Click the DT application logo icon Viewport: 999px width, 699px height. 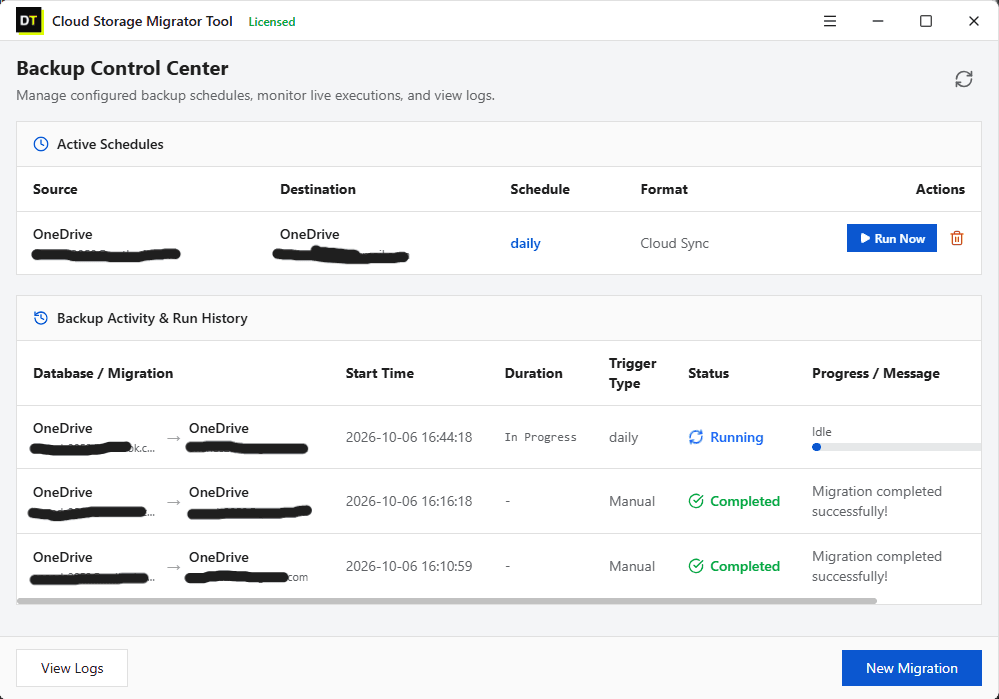(29, 21)
